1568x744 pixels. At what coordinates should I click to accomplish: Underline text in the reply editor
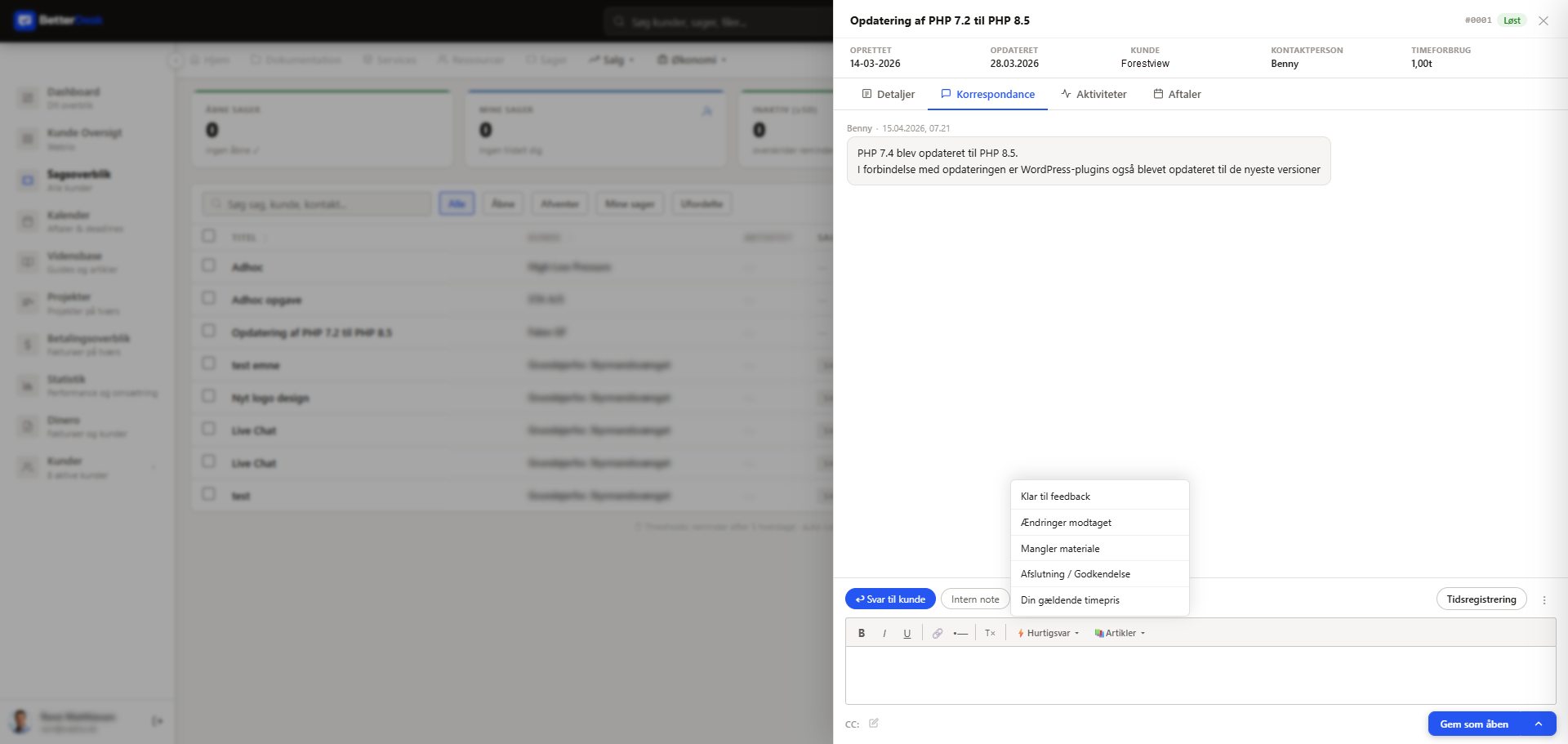point(906,633)
